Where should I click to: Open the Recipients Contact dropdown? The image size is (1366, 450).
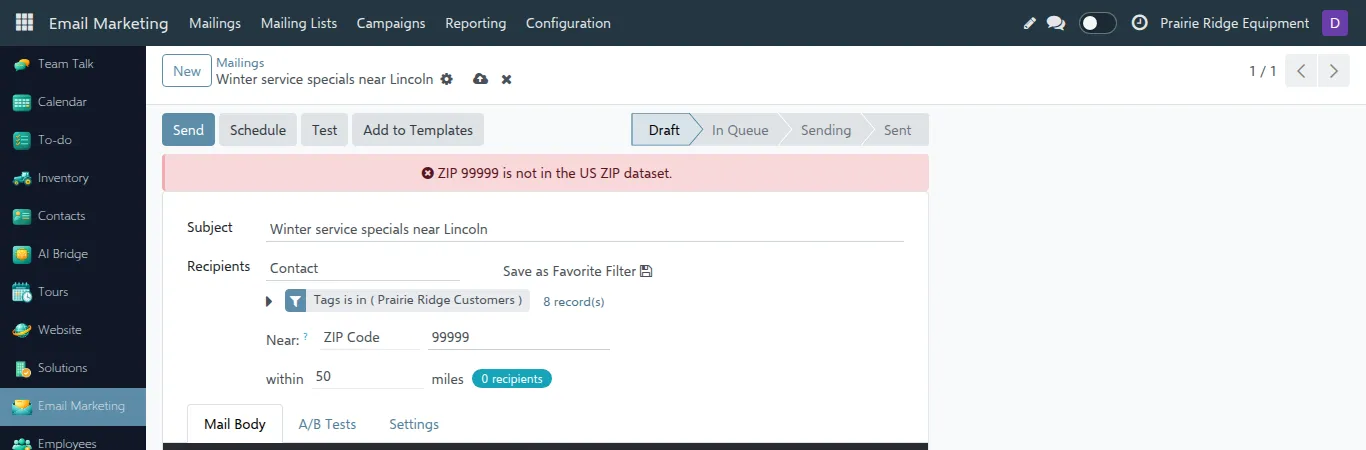pos(363,268)
